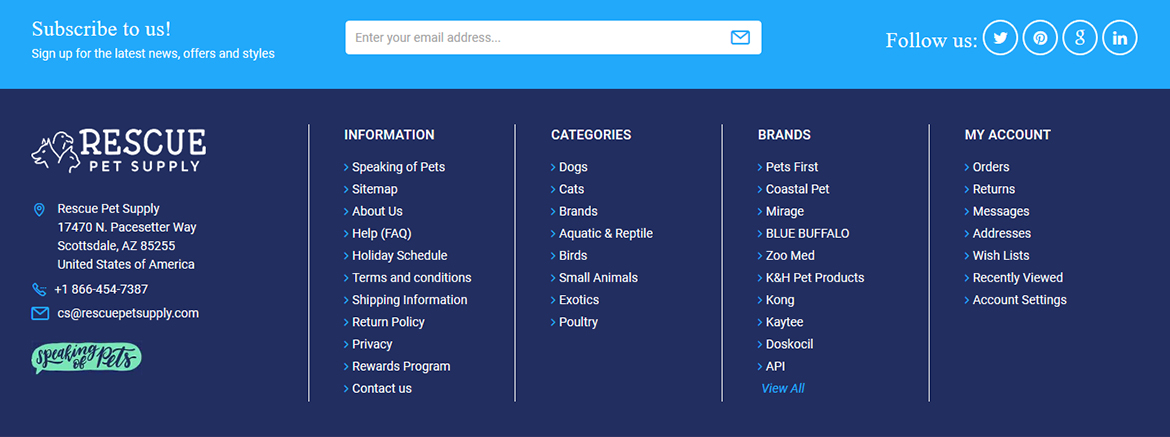
Task: Open the BLUE BUFFALO brand
Action: click(807, 233)
